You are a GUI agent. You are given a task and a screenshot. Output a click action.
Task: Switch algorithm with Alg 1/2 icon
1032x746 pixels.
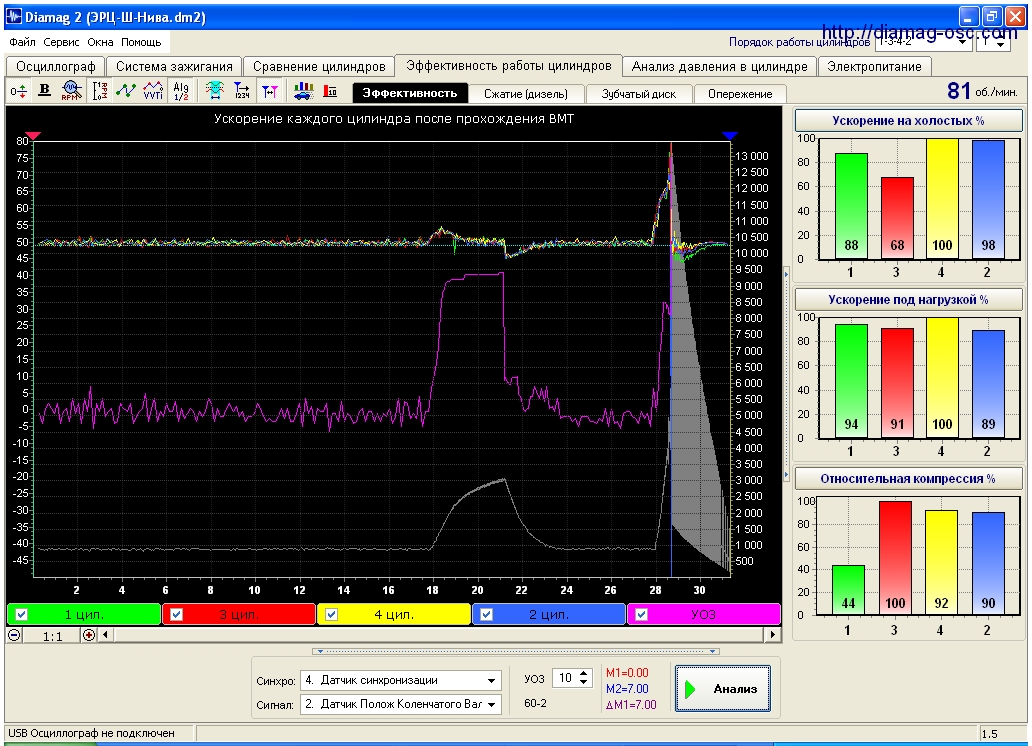[x=181, y=91]
